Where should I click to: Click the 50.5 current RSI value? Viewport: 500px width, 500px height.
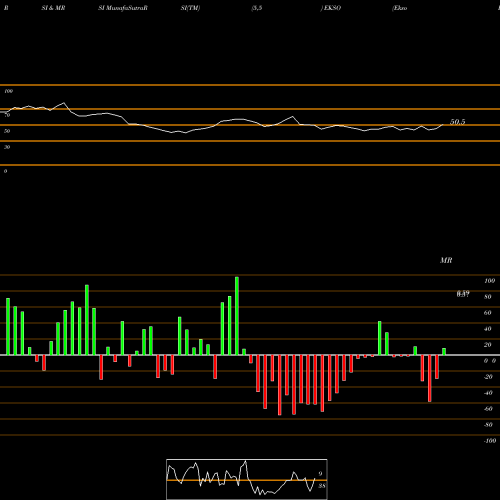click(457, 122)
